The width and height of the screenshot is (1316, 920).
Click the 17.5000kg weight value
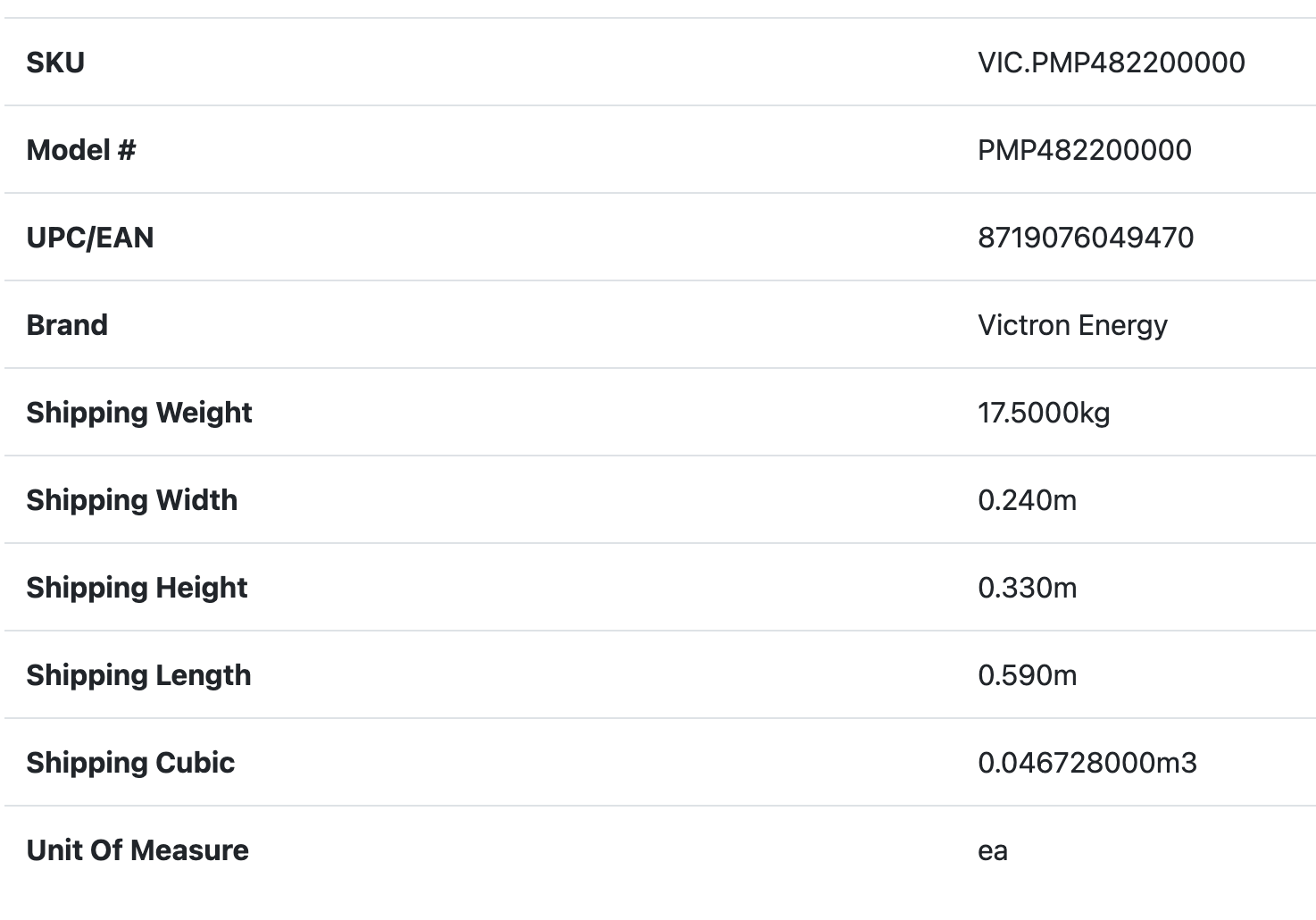tap(1044, 413)
